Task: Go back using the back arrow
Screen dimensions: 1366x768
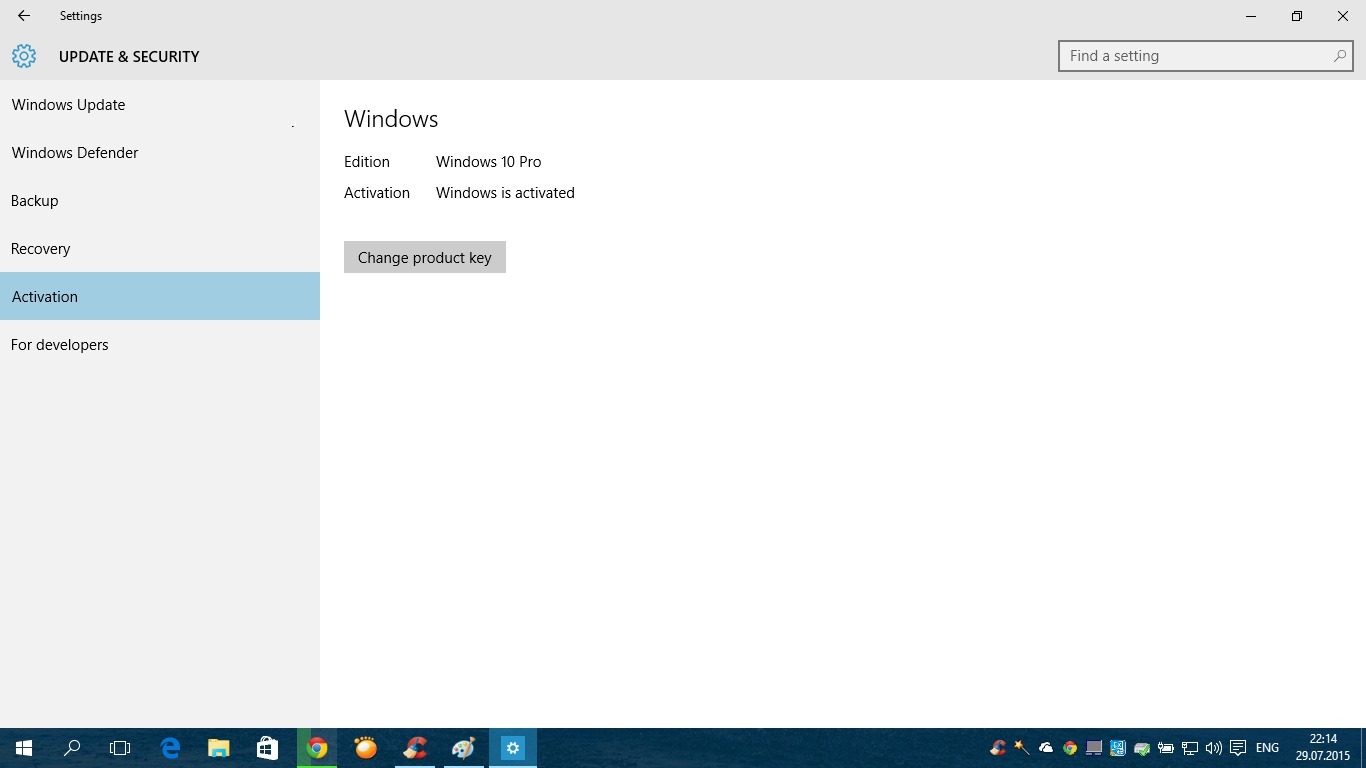Action: pyautogui.click(x=24, y=16)
